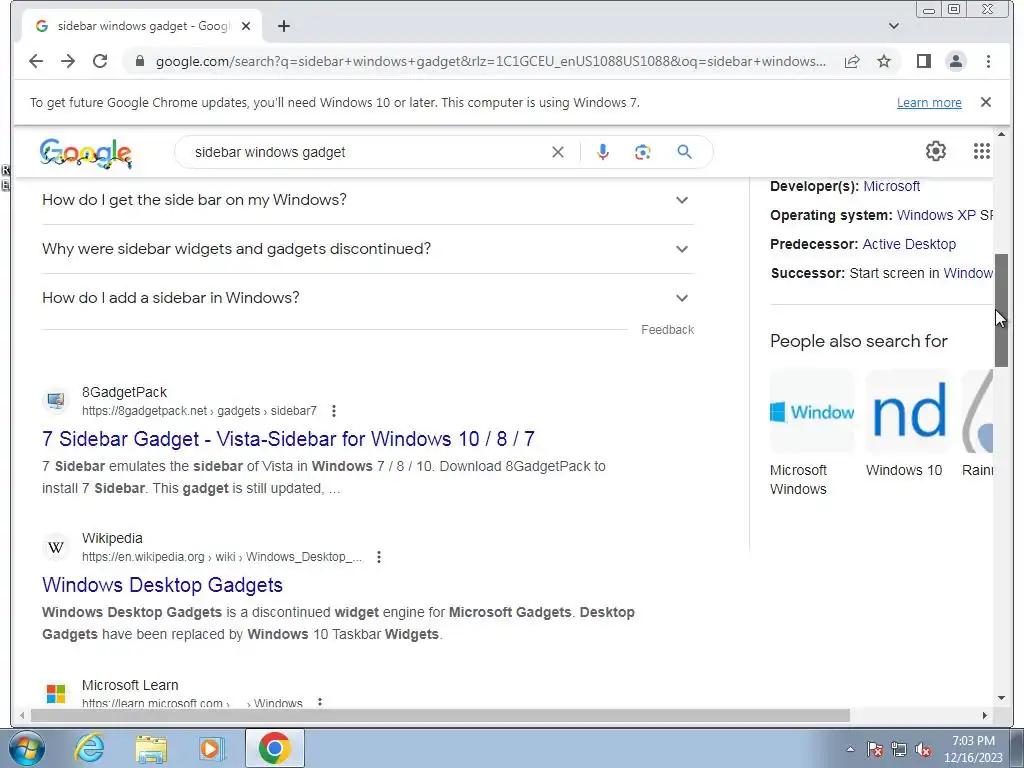Open '7 Sidebar Gadget' result link
1024x768 pixels.
pos(288,439)
